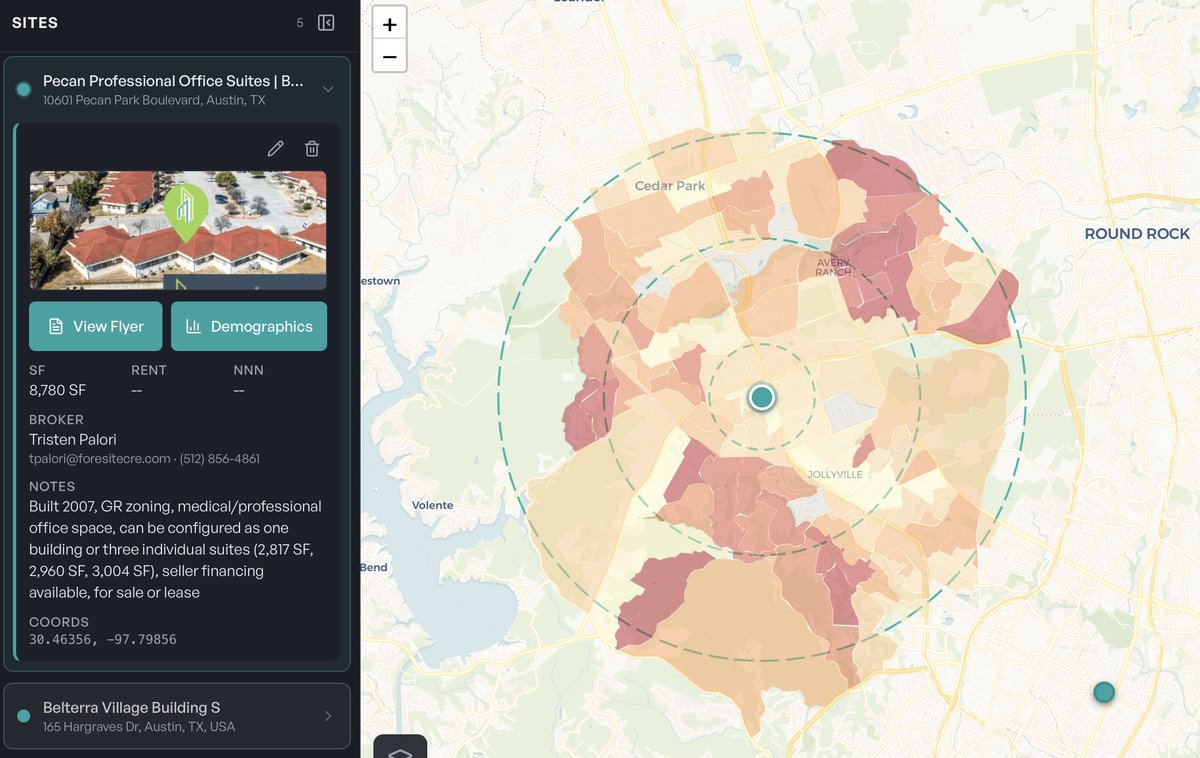Click the notes text starting Built 2007
Image resolution: width=1200 pixels, height=758 pixels.
click(175, 549)
